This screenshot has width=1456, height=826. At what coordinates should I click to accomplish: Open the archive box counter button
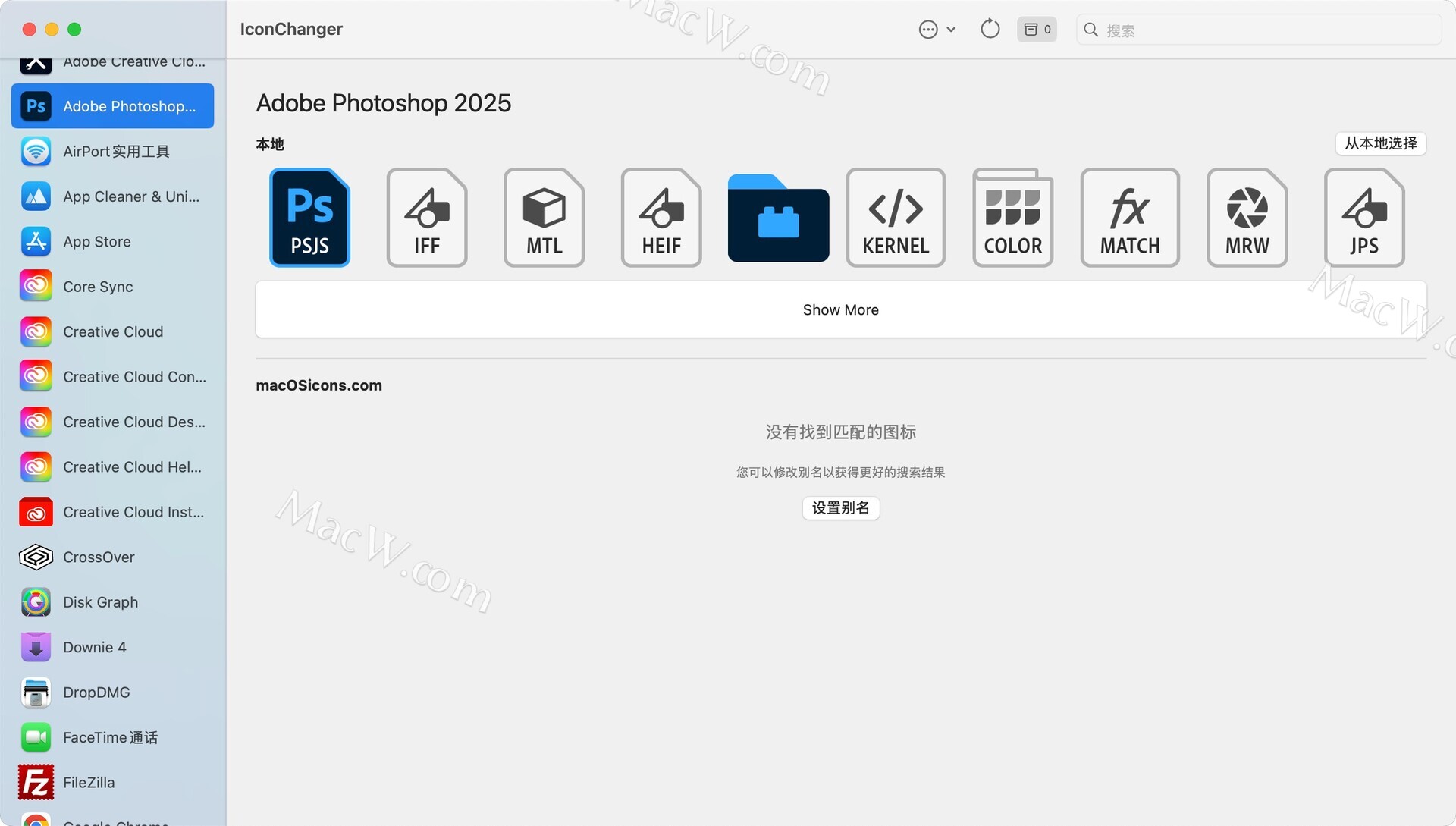pyautogui.click(x=1037, y=29)
